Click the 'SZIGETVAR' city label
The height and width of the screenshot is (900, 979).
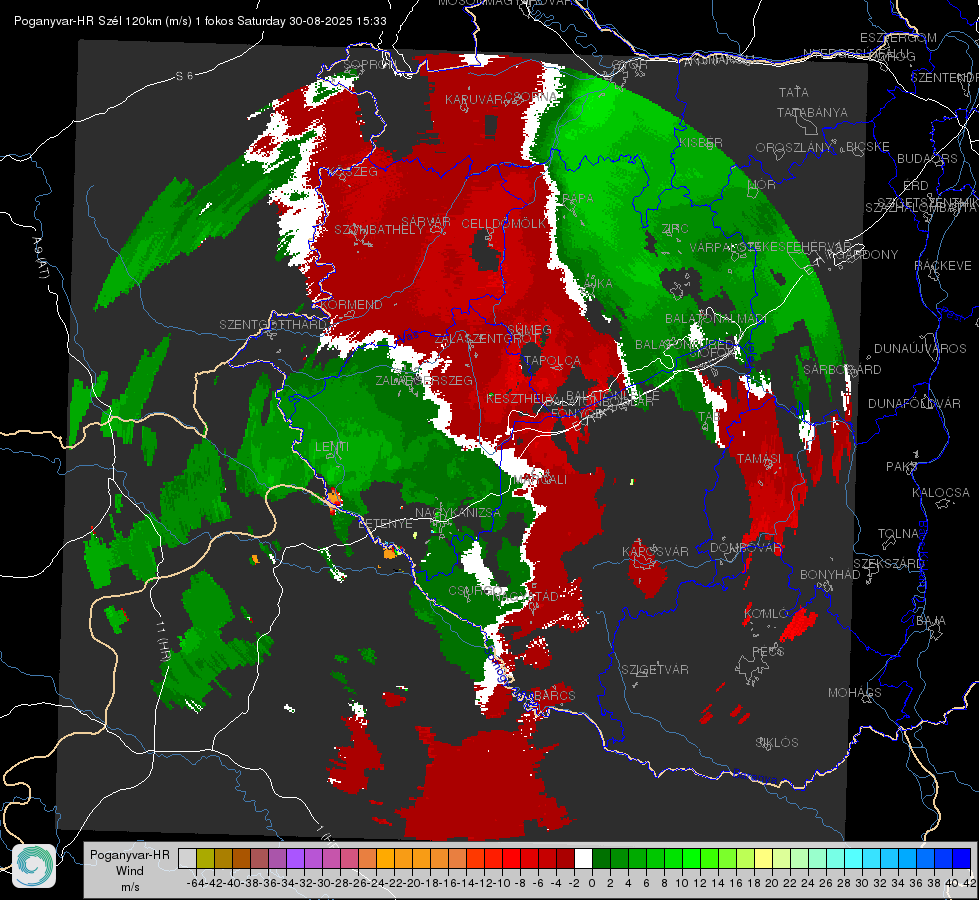[x=654, y=670]
